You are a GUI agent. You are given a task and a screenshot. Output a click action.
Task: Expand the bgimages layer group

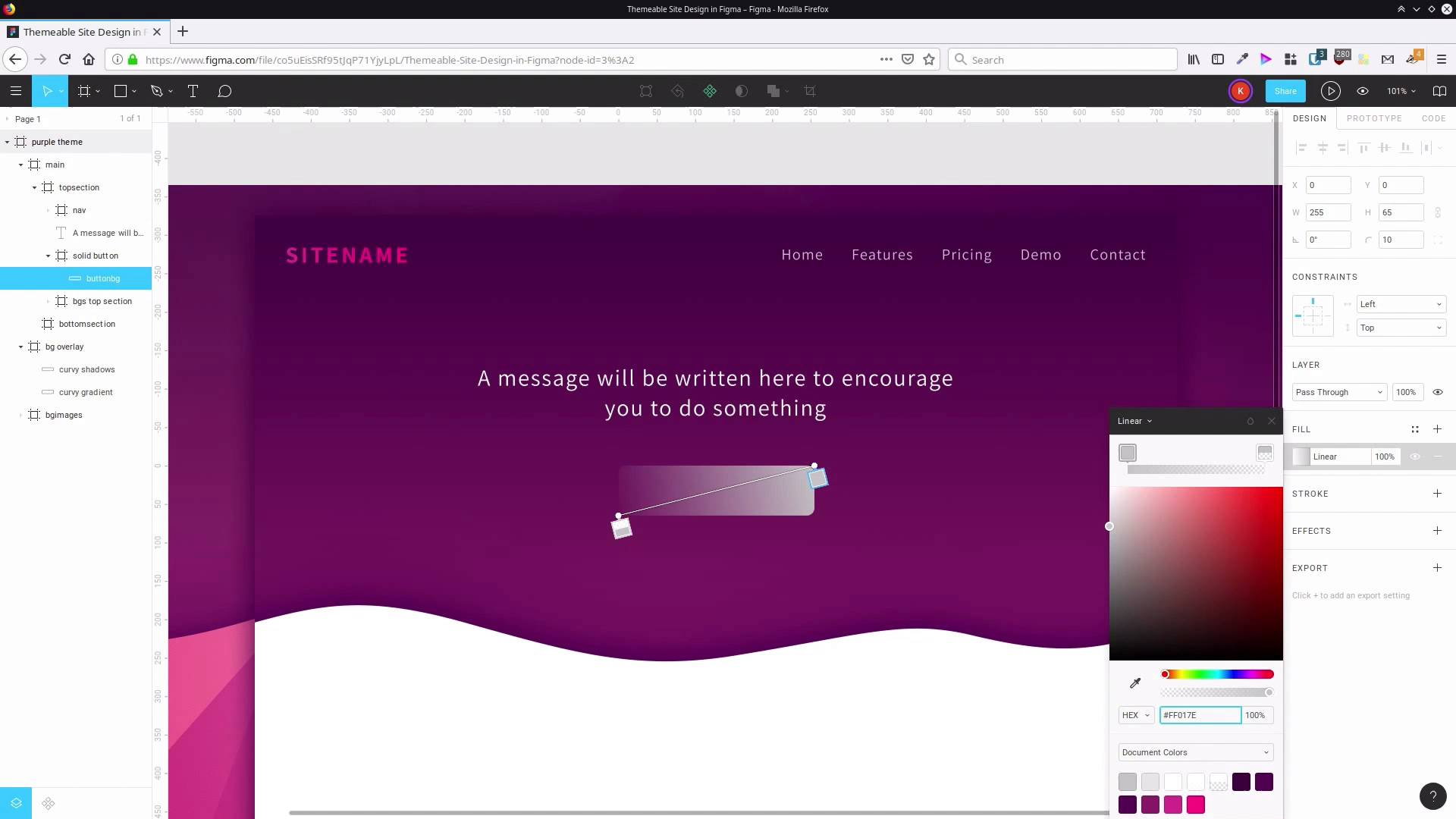20,415
